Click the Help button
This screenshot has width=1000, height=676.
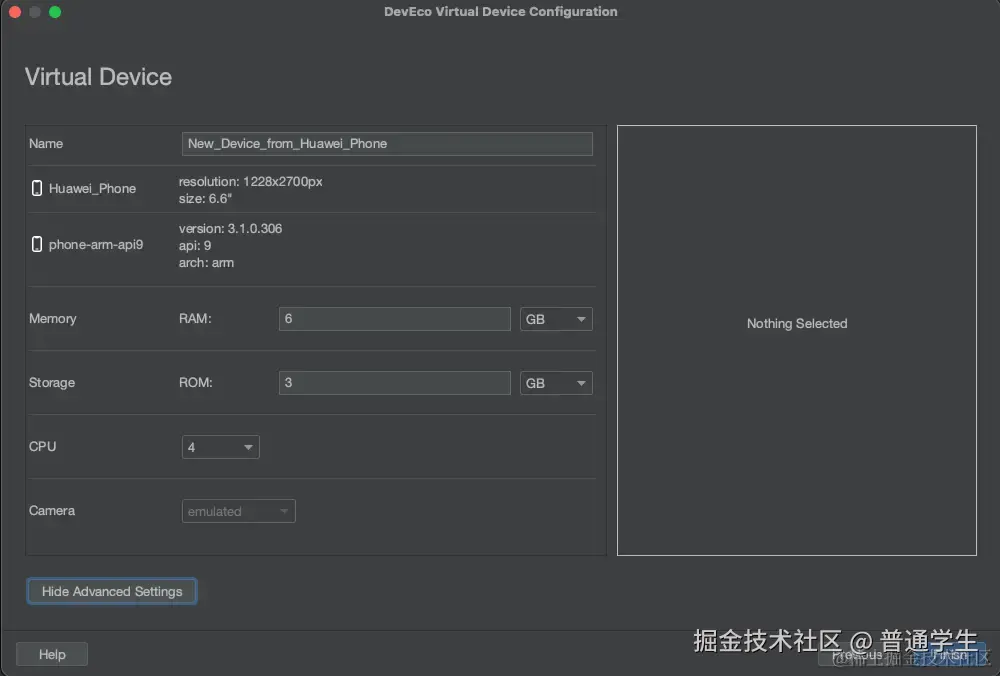52,654
